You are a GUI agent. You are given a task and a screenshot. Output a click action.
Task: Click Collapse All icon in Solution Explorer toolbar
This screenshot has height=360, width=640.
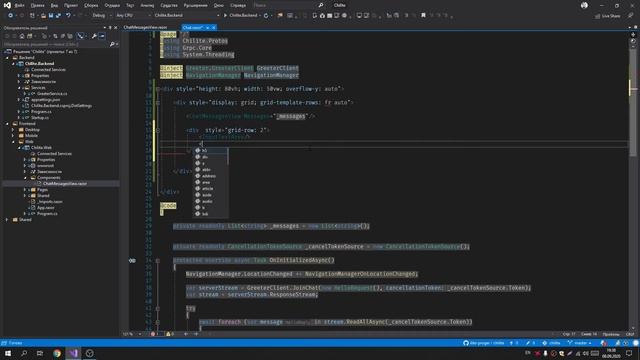(x=62, y=36)
